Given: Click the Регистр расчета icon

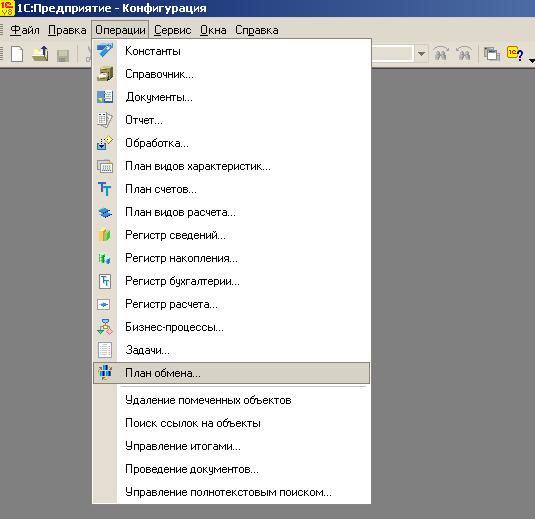Looking at the screenshot, I should (104, 304).
